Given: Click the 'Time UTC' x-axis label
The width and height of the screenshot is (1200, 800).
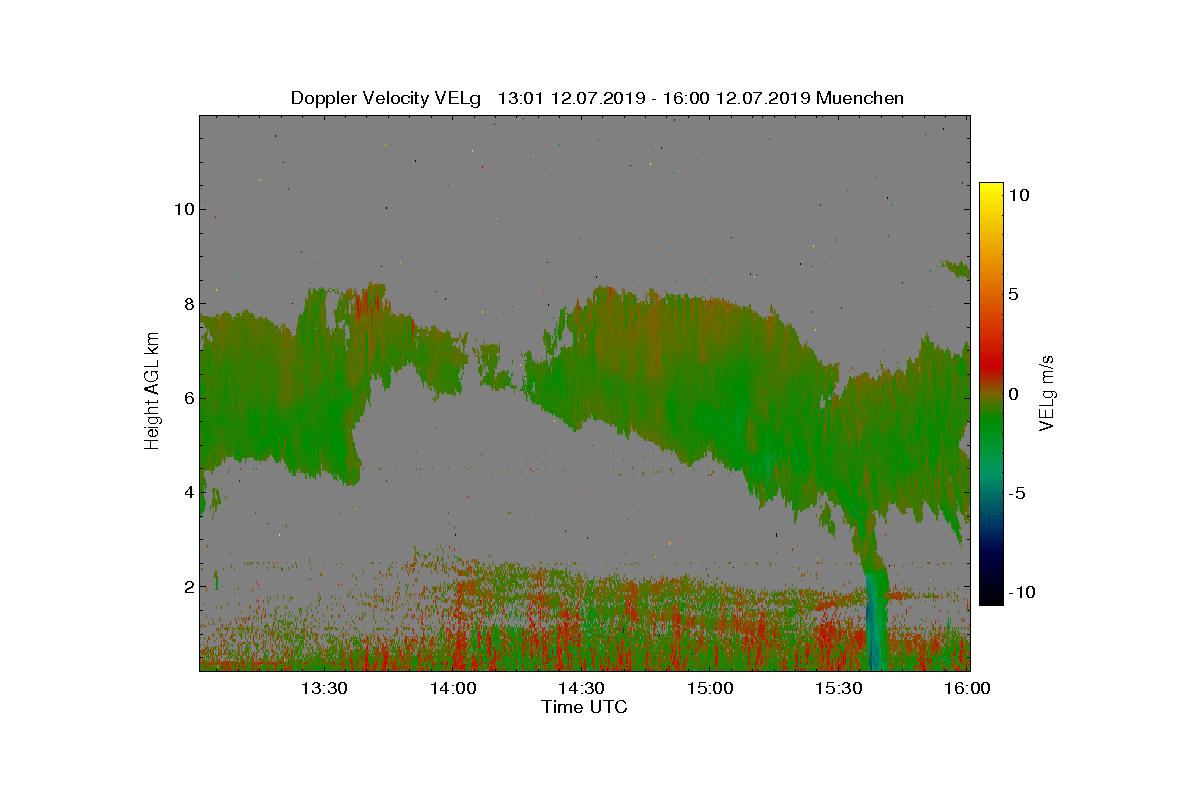Looking at the screenshot, I should (x=585, y=707).
